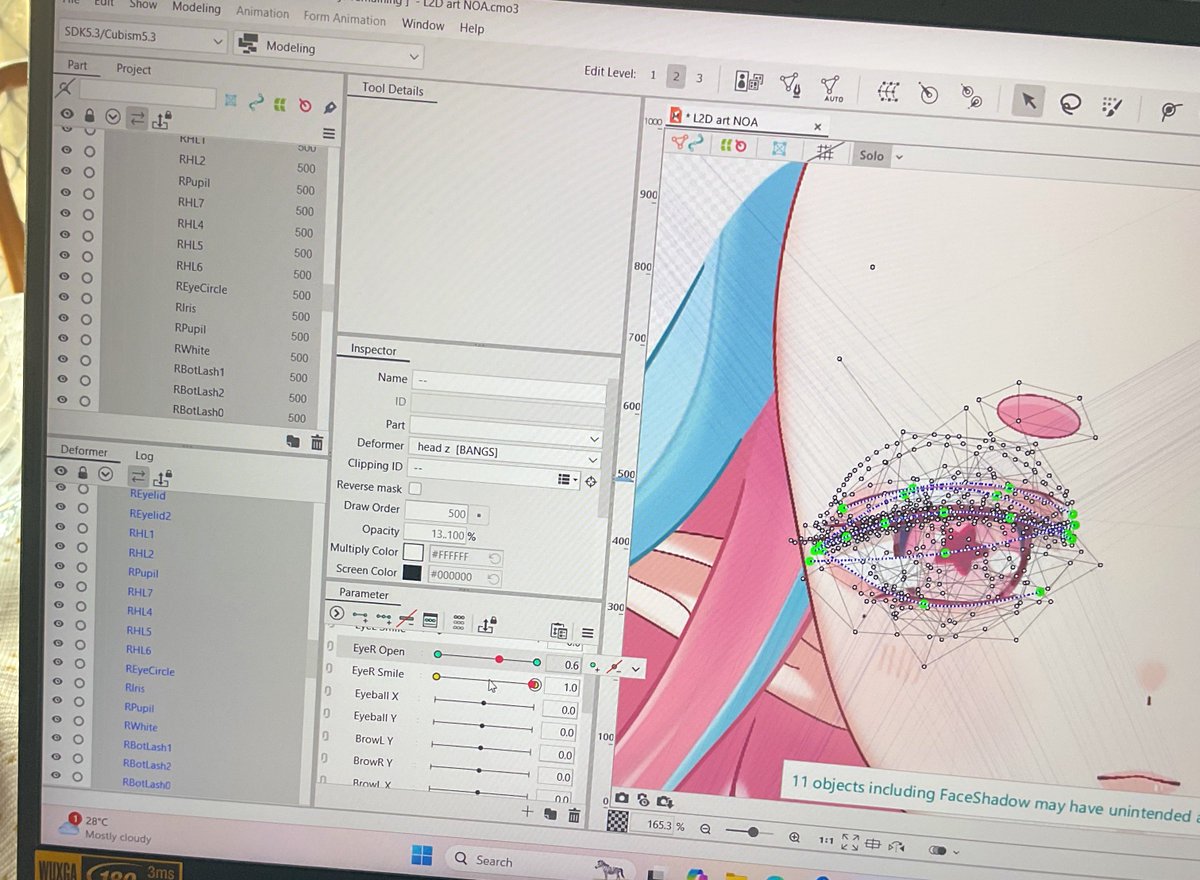
Task: Toggle the grid icon in canvas toolbar
Action: 824,151
